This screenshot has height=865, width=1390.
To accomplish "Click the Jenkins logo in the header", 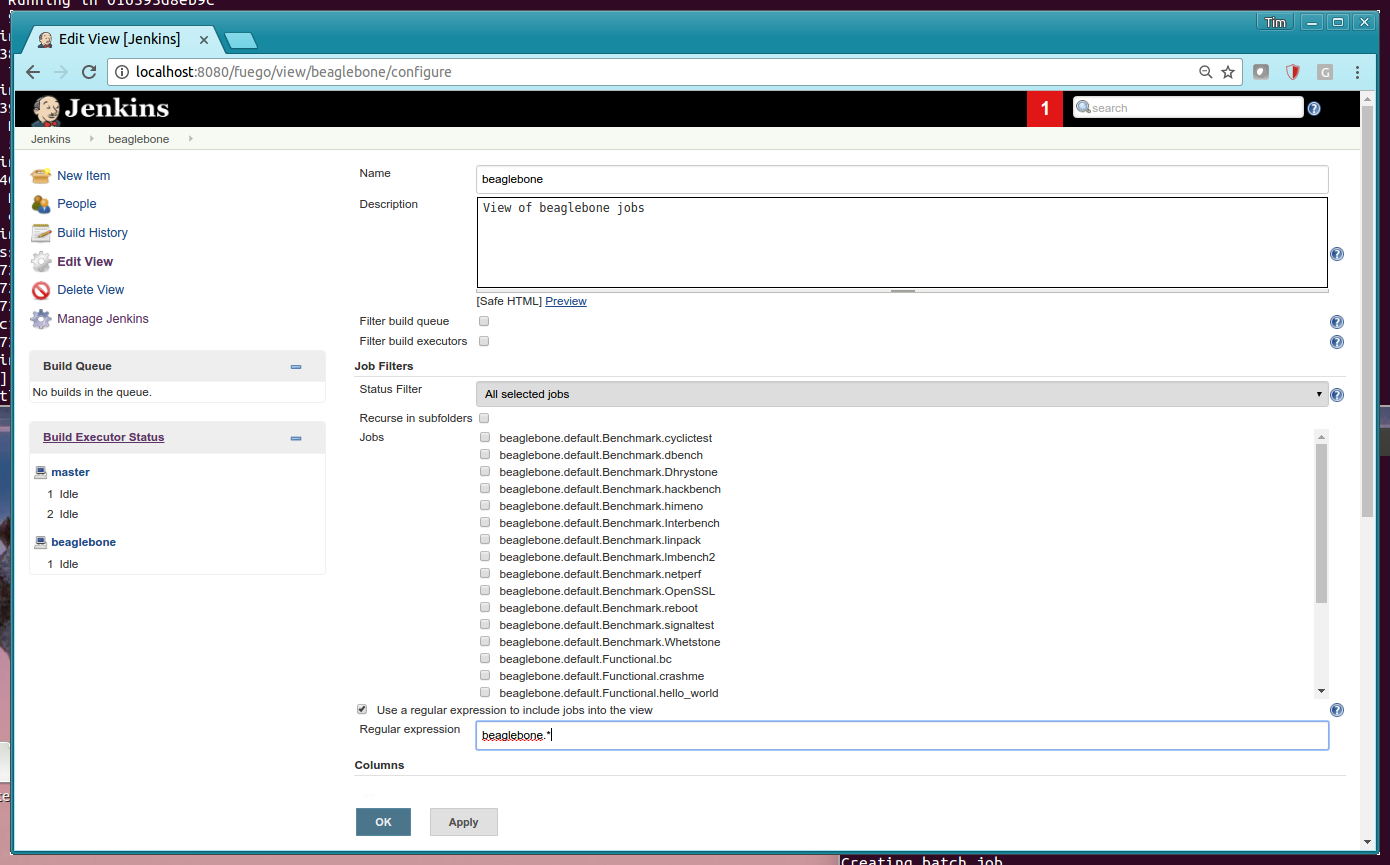I will (100, 109).
